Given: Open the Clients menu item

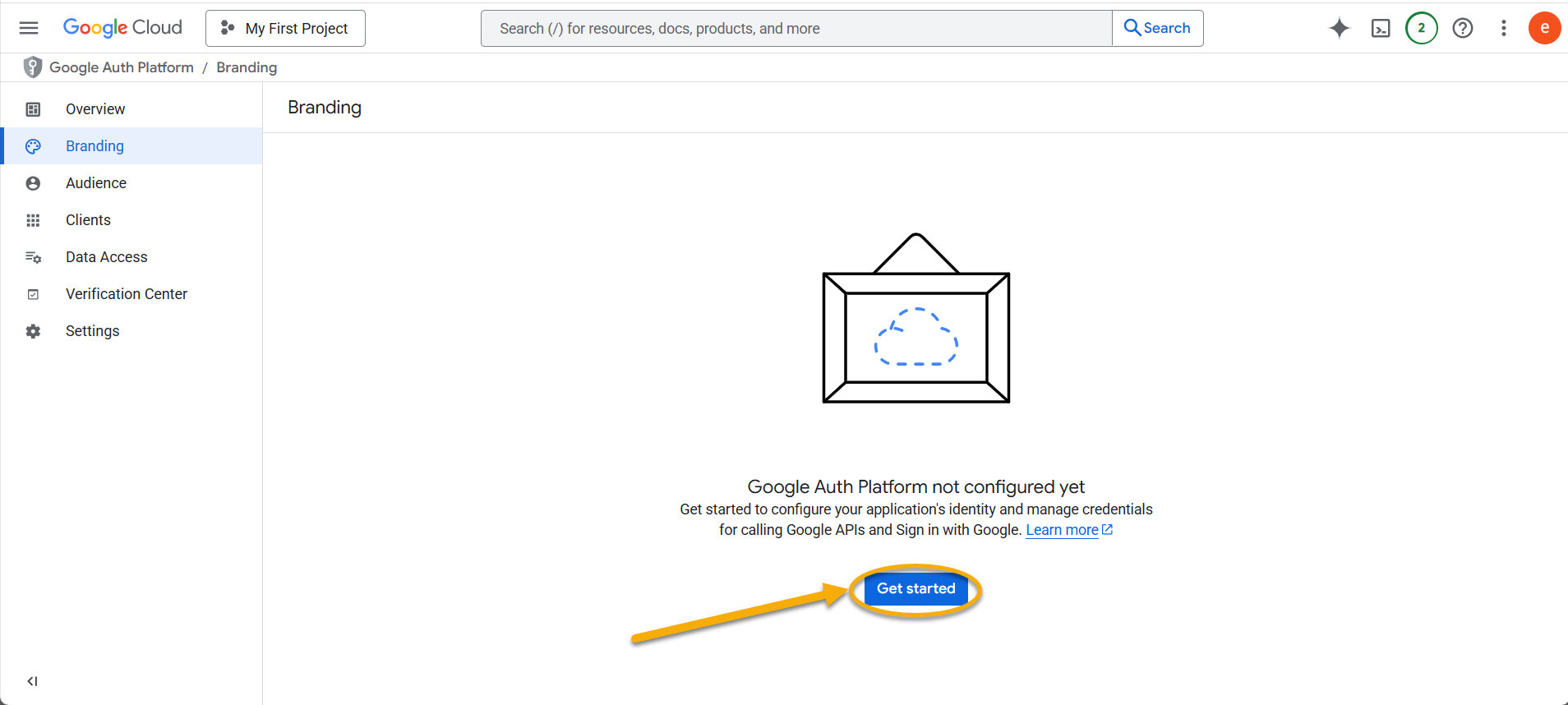Looking at the screenshot, I should pyautogui.click(x=131, y=220).
